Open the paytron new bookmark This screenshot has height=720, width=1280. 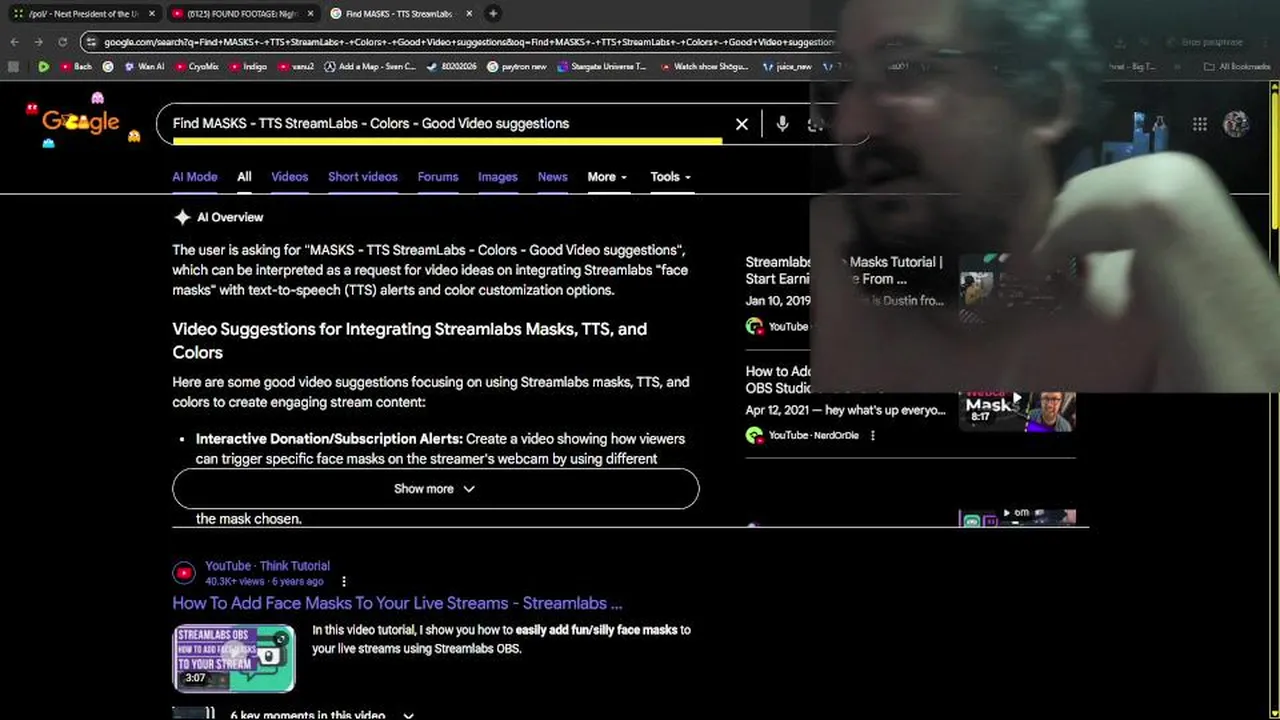(517, 67)
